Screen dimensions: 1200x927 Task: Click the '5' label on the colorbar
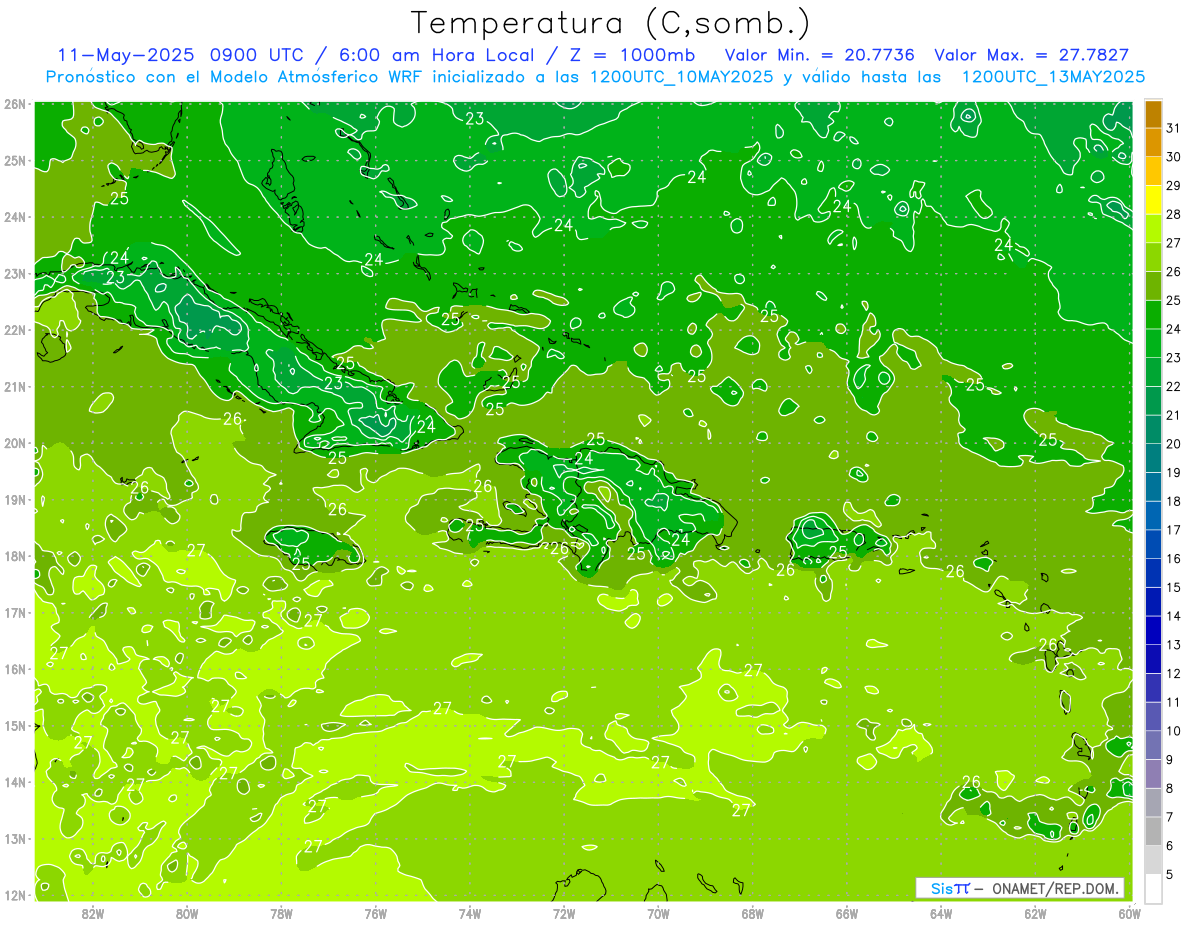(1170, 874)
